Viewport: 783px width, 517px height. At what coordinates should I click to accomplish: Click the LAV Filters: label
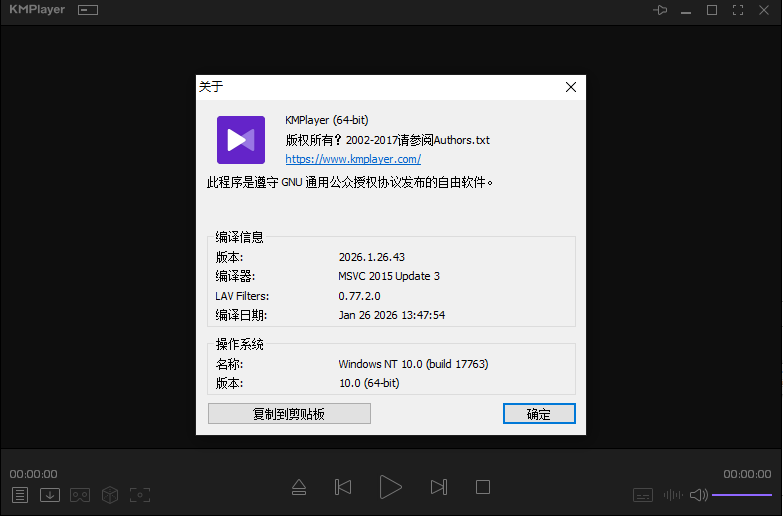(242, 296)
